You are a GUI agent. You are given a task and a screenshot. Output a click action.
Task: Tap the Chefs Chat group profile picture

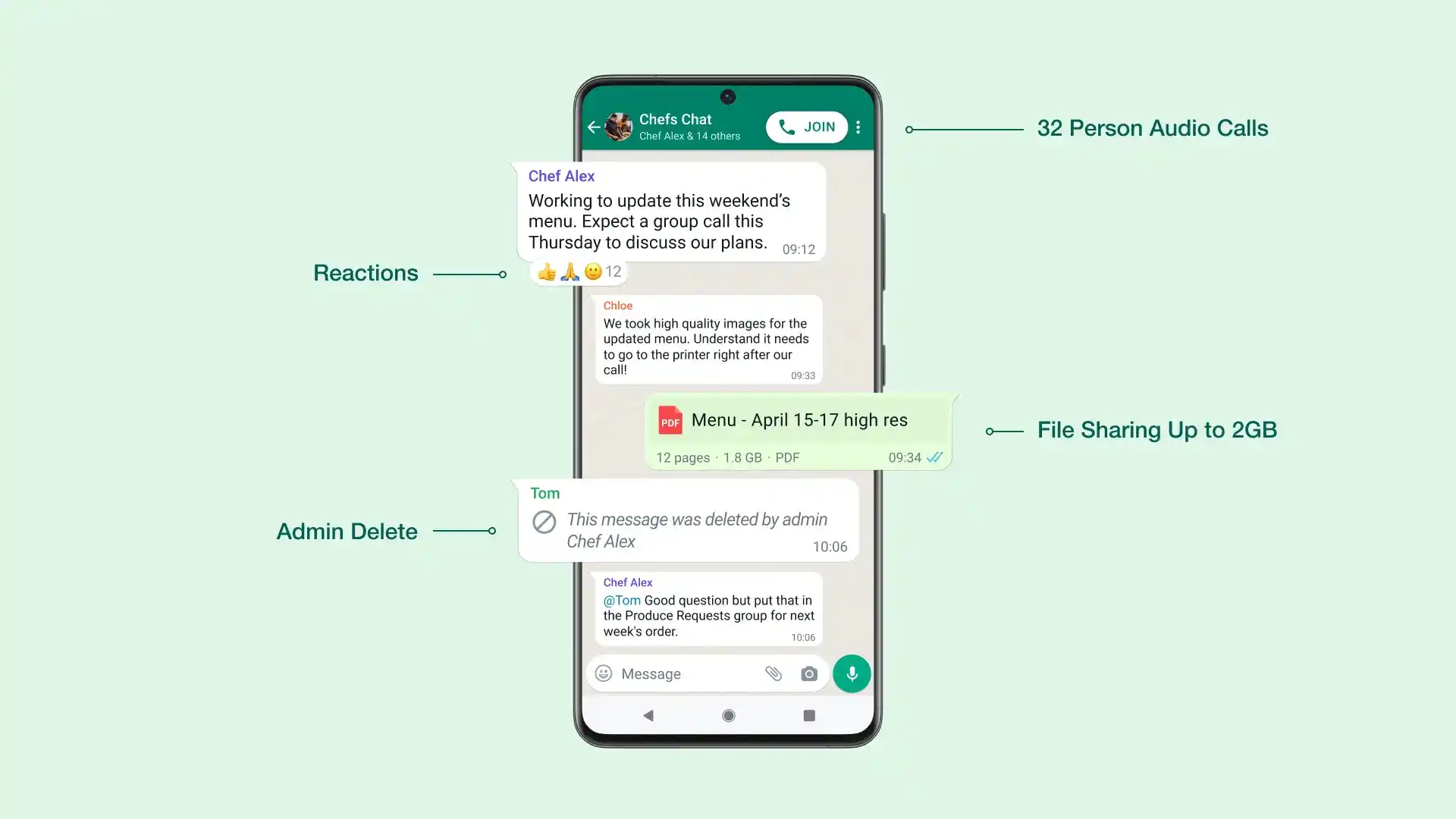(x=618, y=127)
